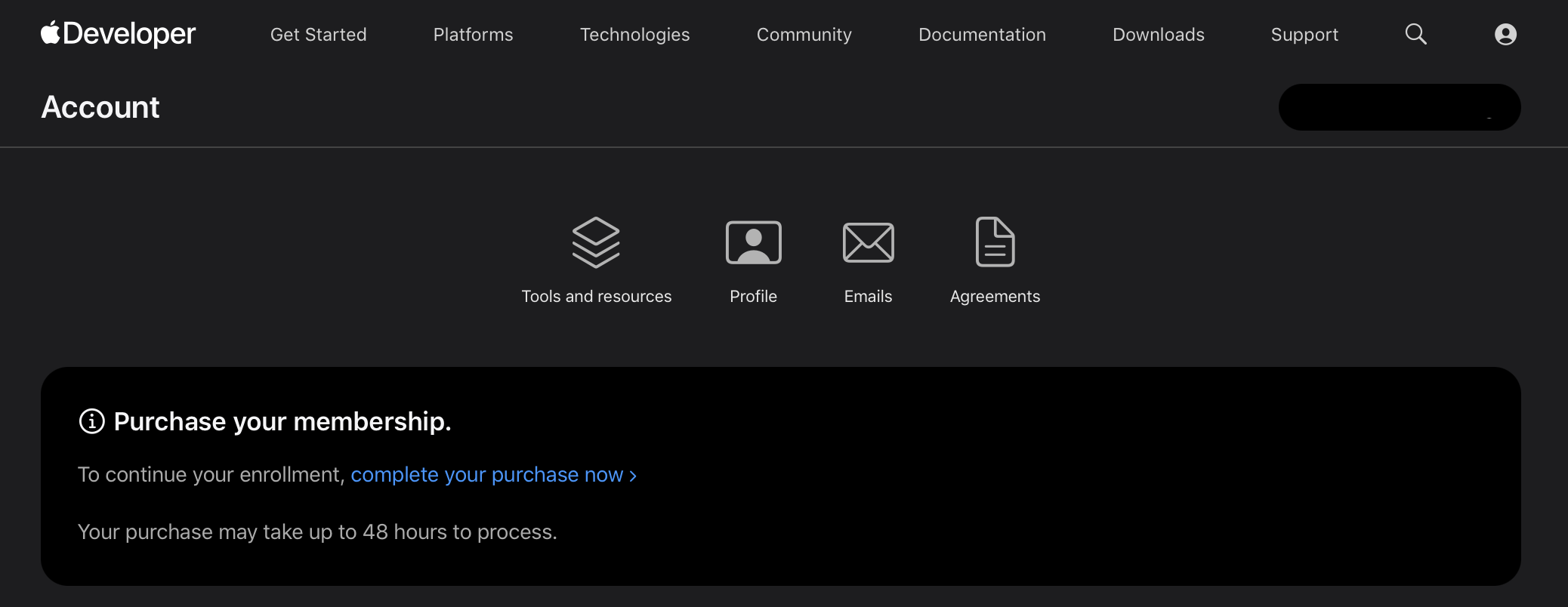Open the search magnifier icon

point(1415,34)
